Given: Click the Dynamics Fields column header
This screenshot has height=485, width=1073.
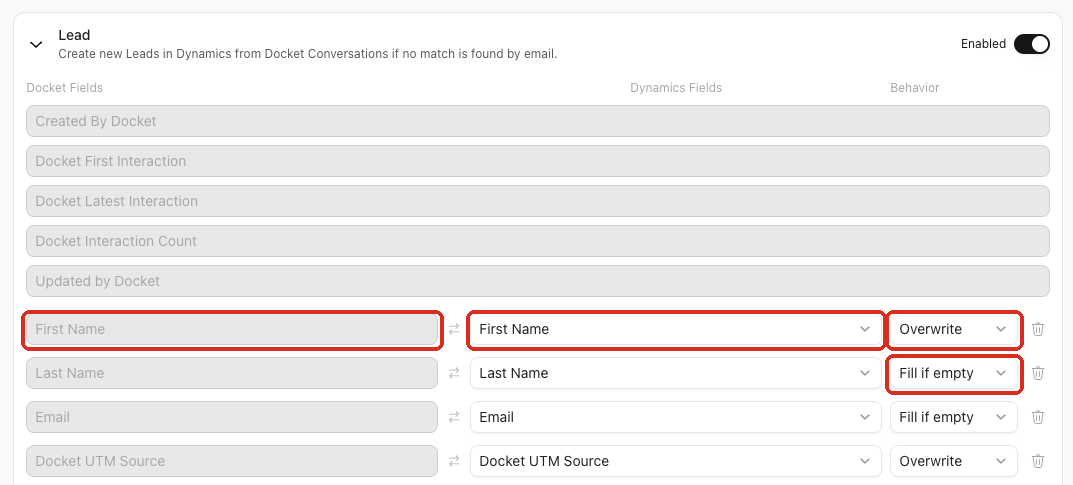Looking at the screenshot, I should pyautogui.click(x=675, y=88).
